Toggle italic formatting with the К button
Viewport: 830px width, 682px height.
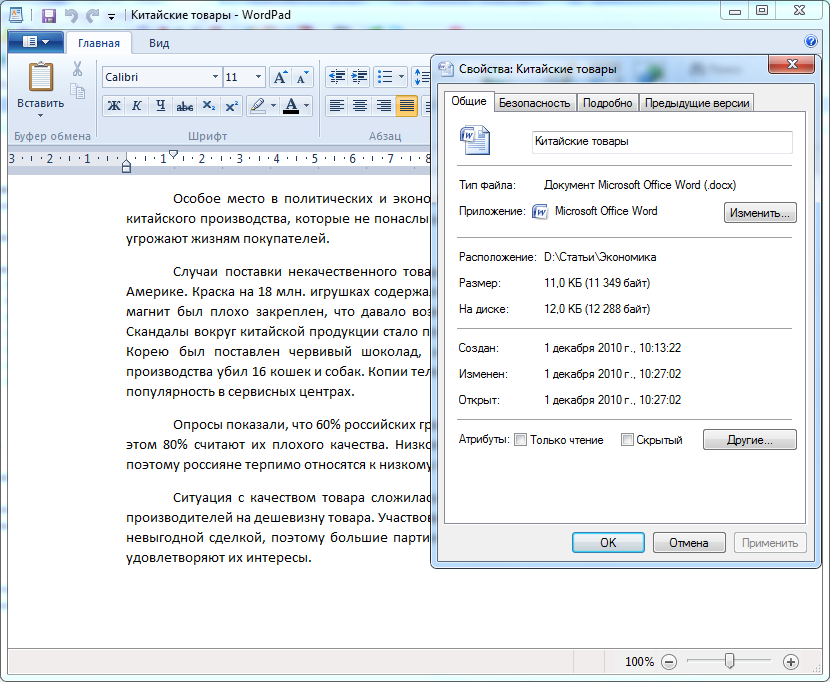click(x=136, y=106)
